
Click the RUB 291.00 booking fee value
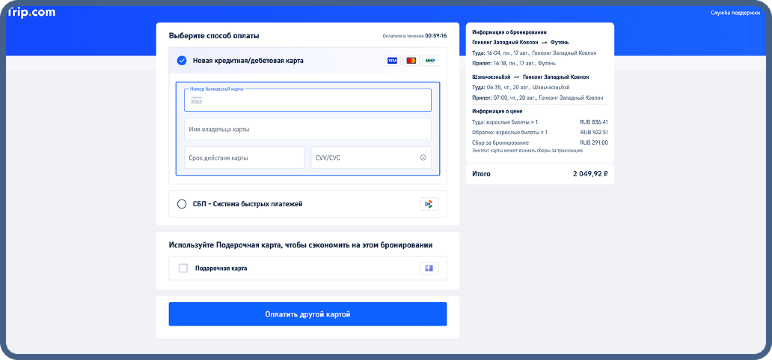(594, 143)
